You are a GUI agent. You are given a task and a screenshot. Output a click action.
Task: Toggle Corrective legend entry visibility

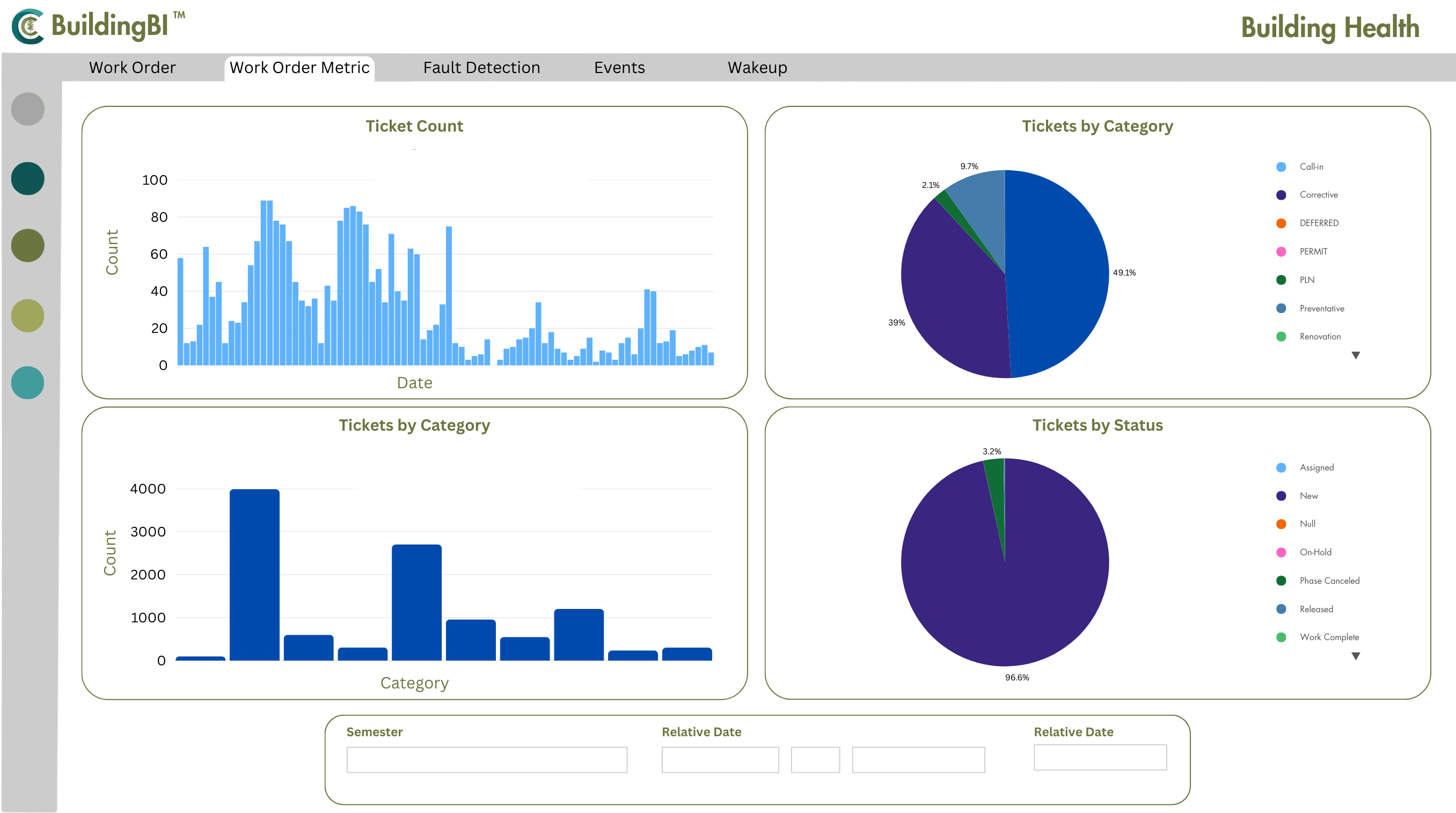(x=1318, y=195)
